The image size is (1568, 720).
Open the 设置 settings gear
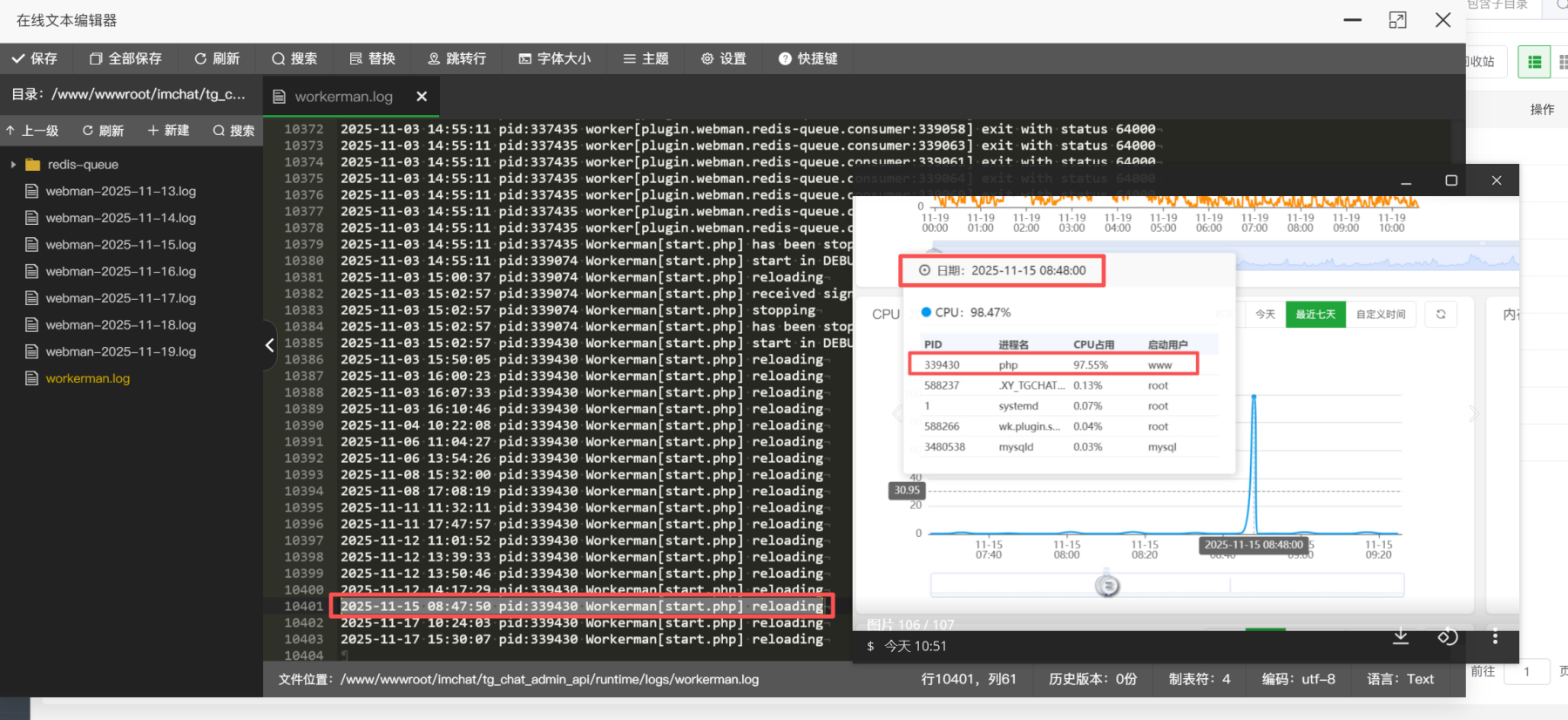point(724,58)
